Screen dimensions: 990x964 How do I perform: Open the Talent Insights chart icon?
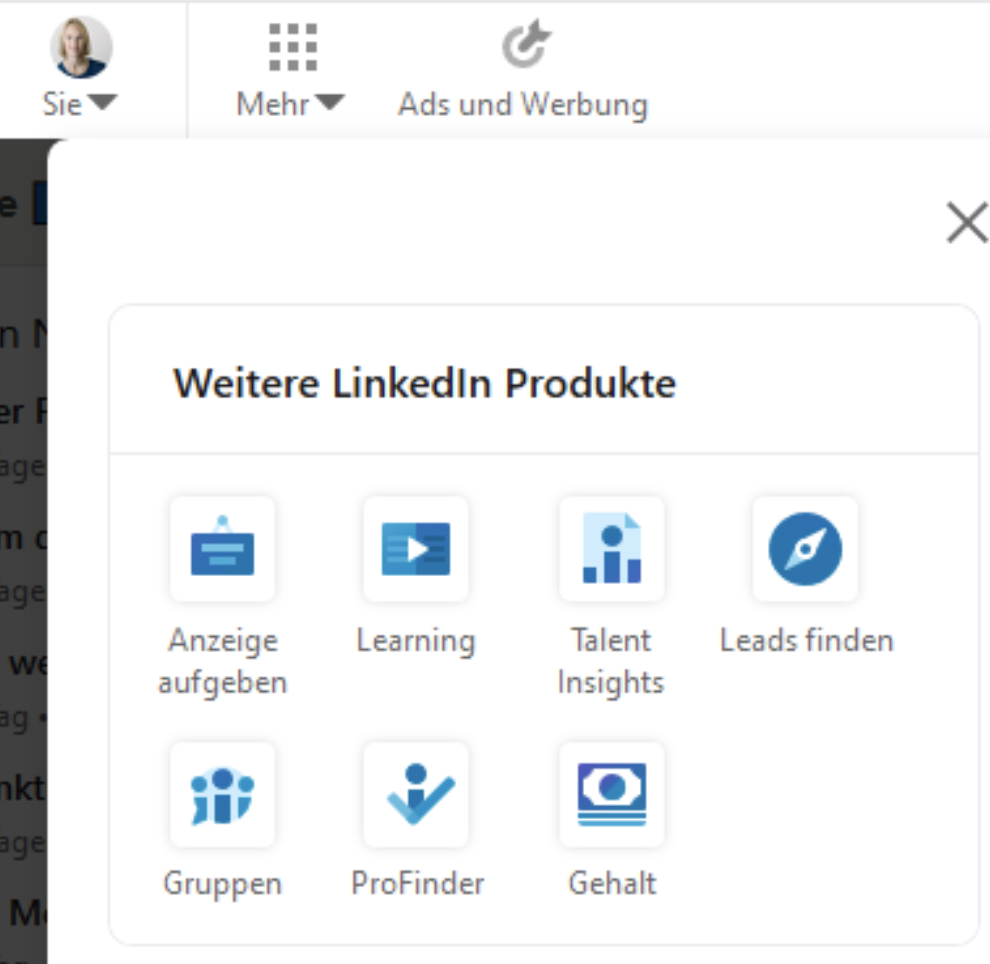click(611, 549)
